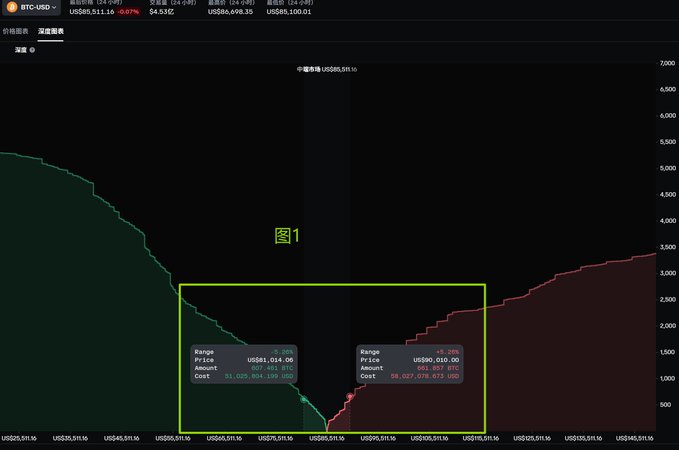Click the US$105,511.16 x-axis label
The image size is (679, 450).
(x=429, y=438)
